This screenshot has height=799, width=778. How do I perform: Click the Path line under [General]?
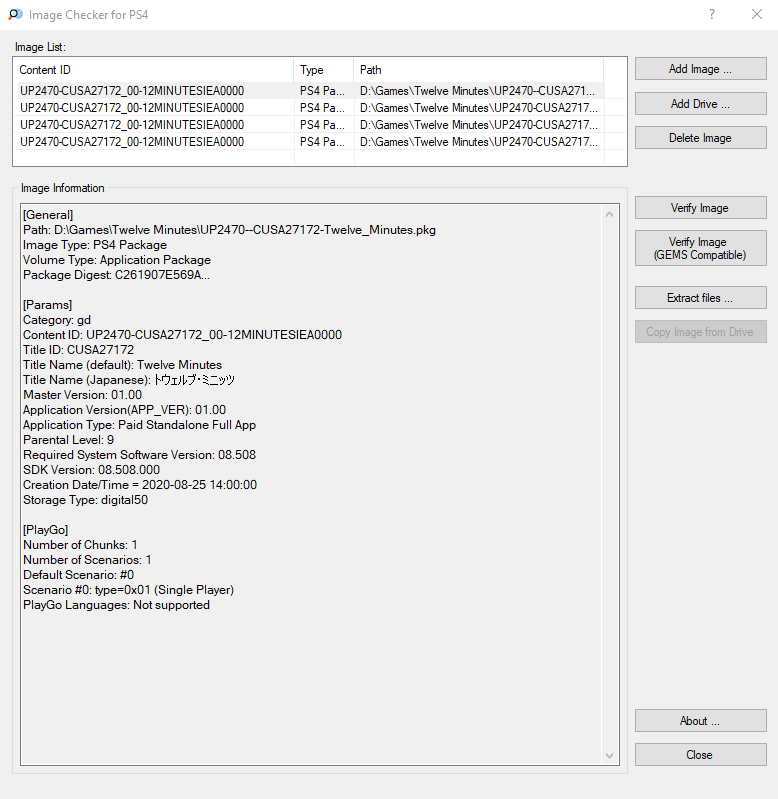[229, 230]
